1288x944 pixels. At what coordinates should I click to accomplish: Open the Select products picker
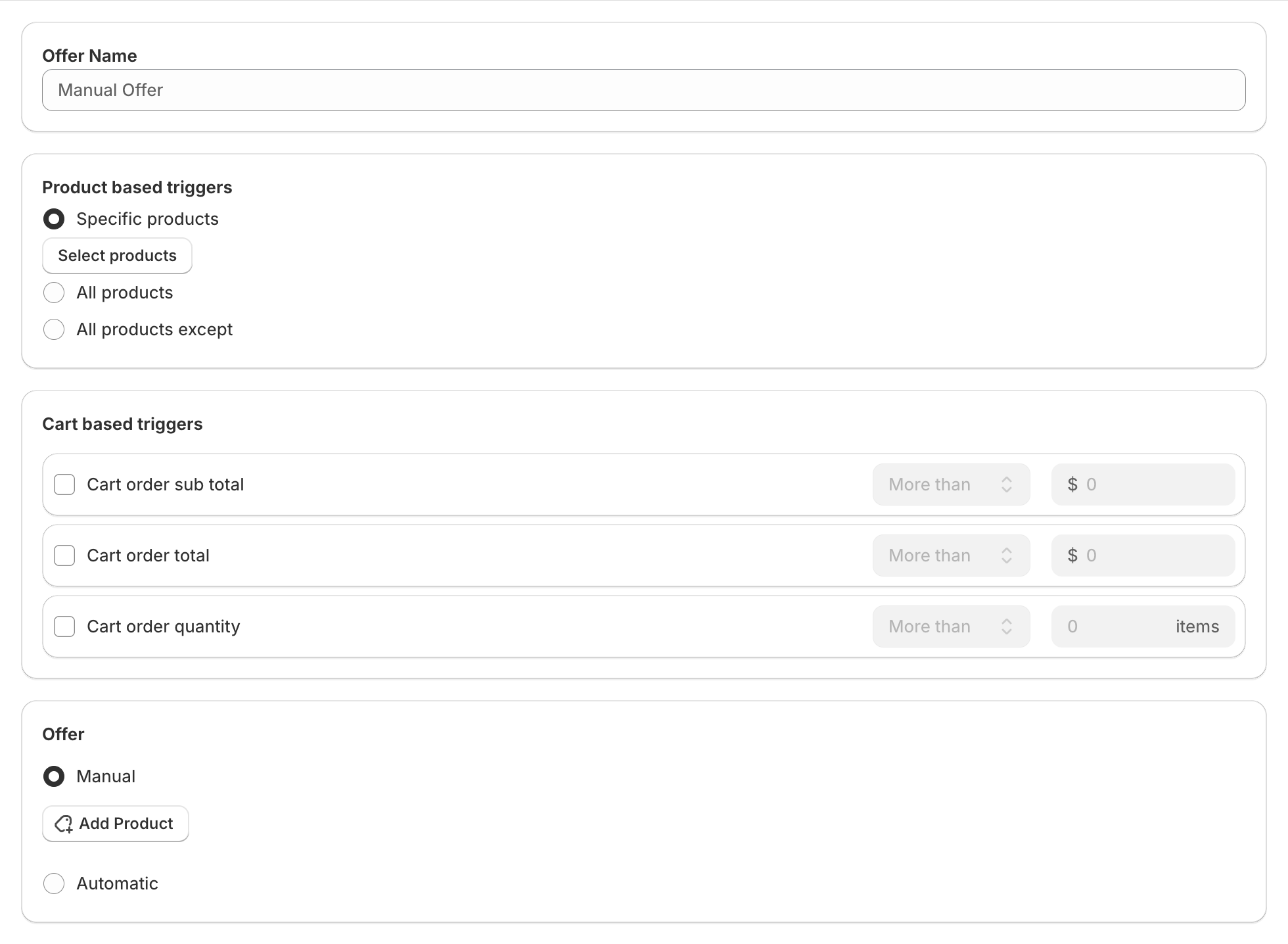(117, 256)
